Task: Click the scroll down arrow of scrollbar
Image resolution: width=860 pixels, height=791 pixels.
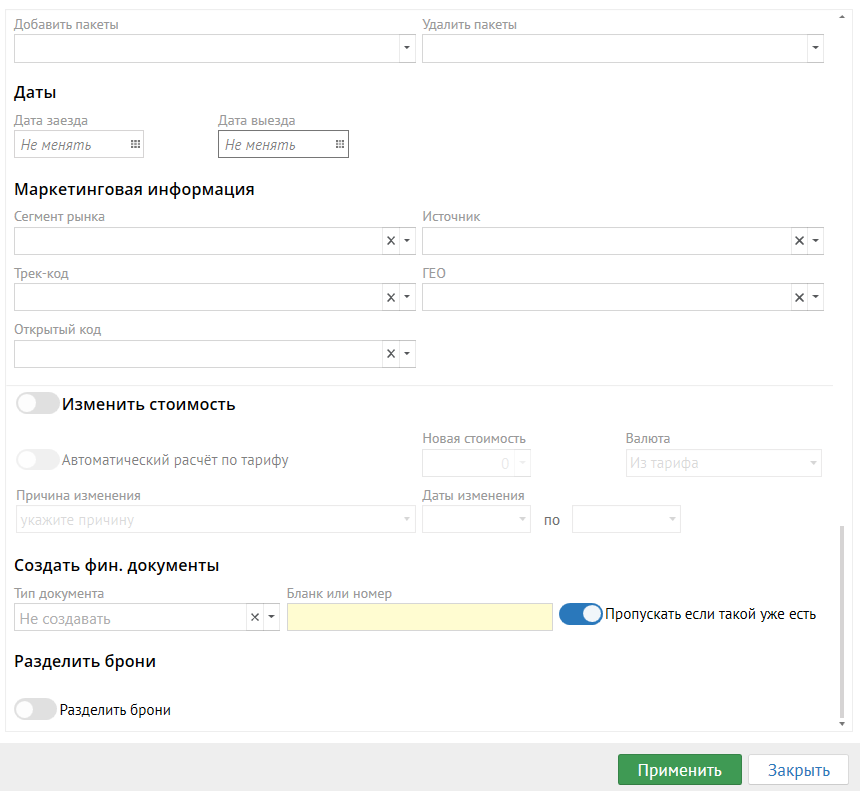Action: (845, 723)
